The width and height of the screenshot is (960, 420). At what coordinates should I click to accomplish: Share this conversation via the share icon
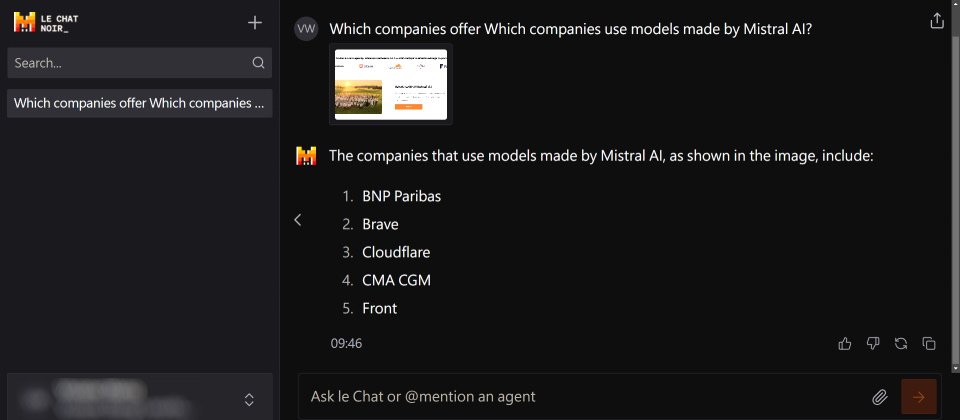tap(937, 21)
